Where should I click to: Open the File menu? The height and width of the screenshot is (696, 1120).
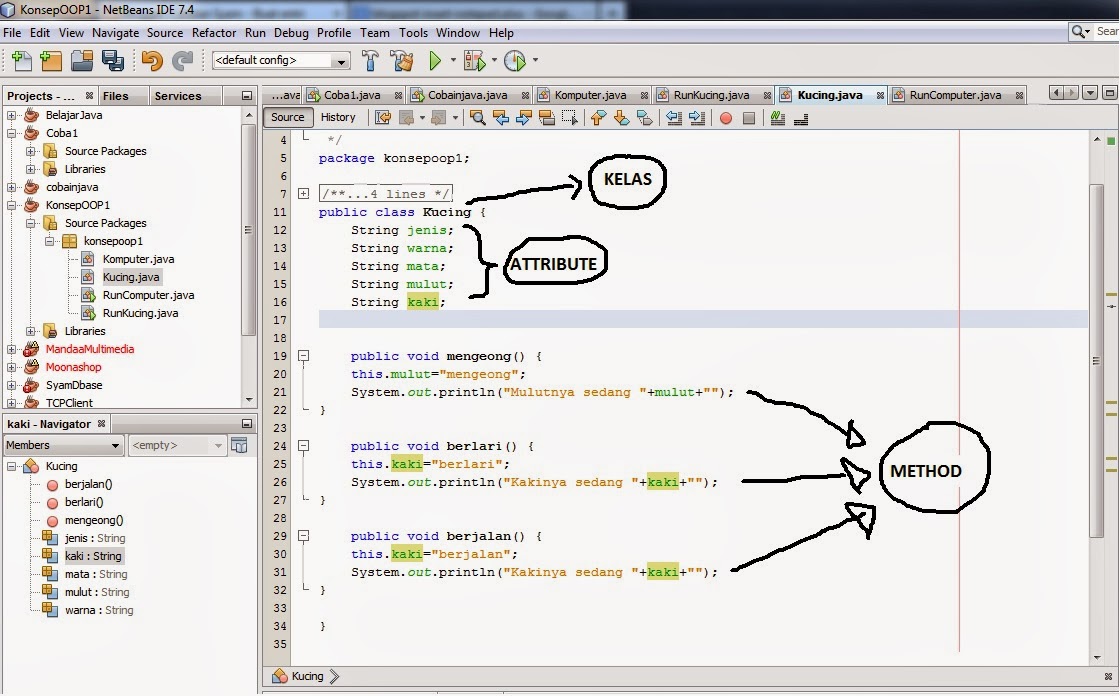tap(12, 33)
